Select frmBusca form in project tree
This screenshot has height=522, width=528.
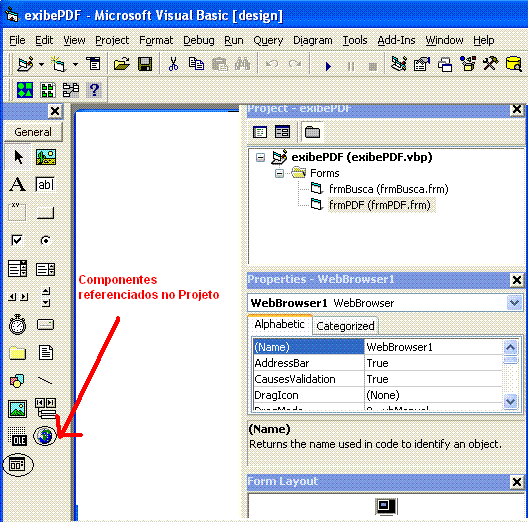click(x=389, y=189)
